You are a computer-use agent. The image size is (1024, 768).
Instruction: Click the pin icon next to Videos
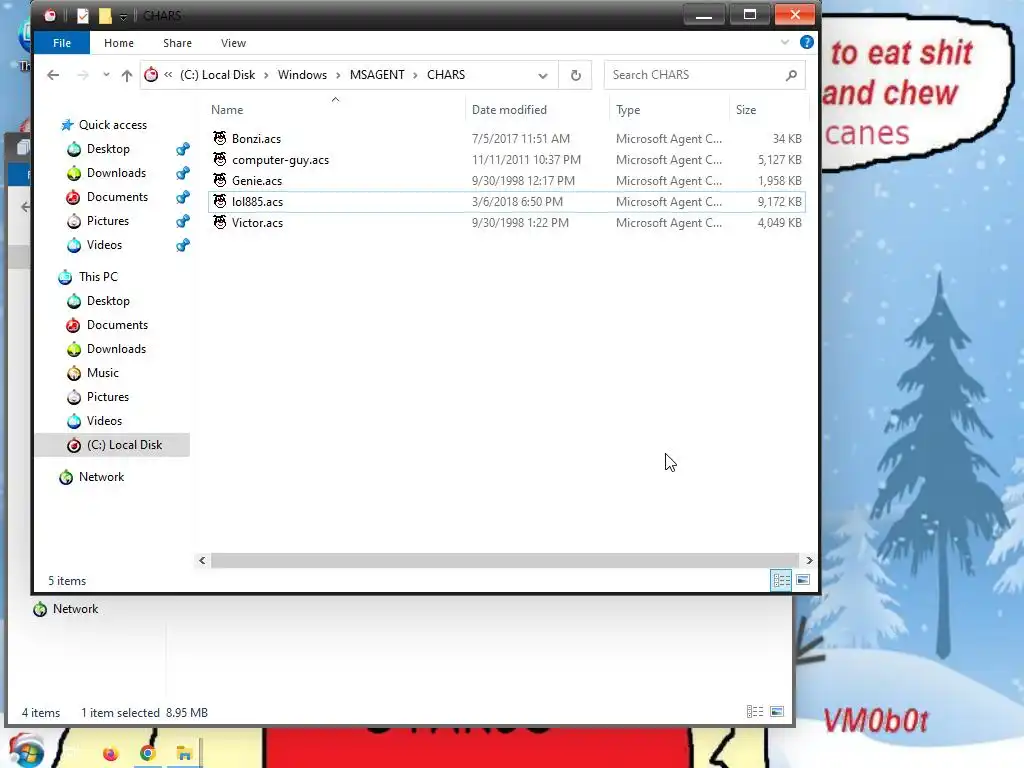pyautogui.click(x=183, y=245)
